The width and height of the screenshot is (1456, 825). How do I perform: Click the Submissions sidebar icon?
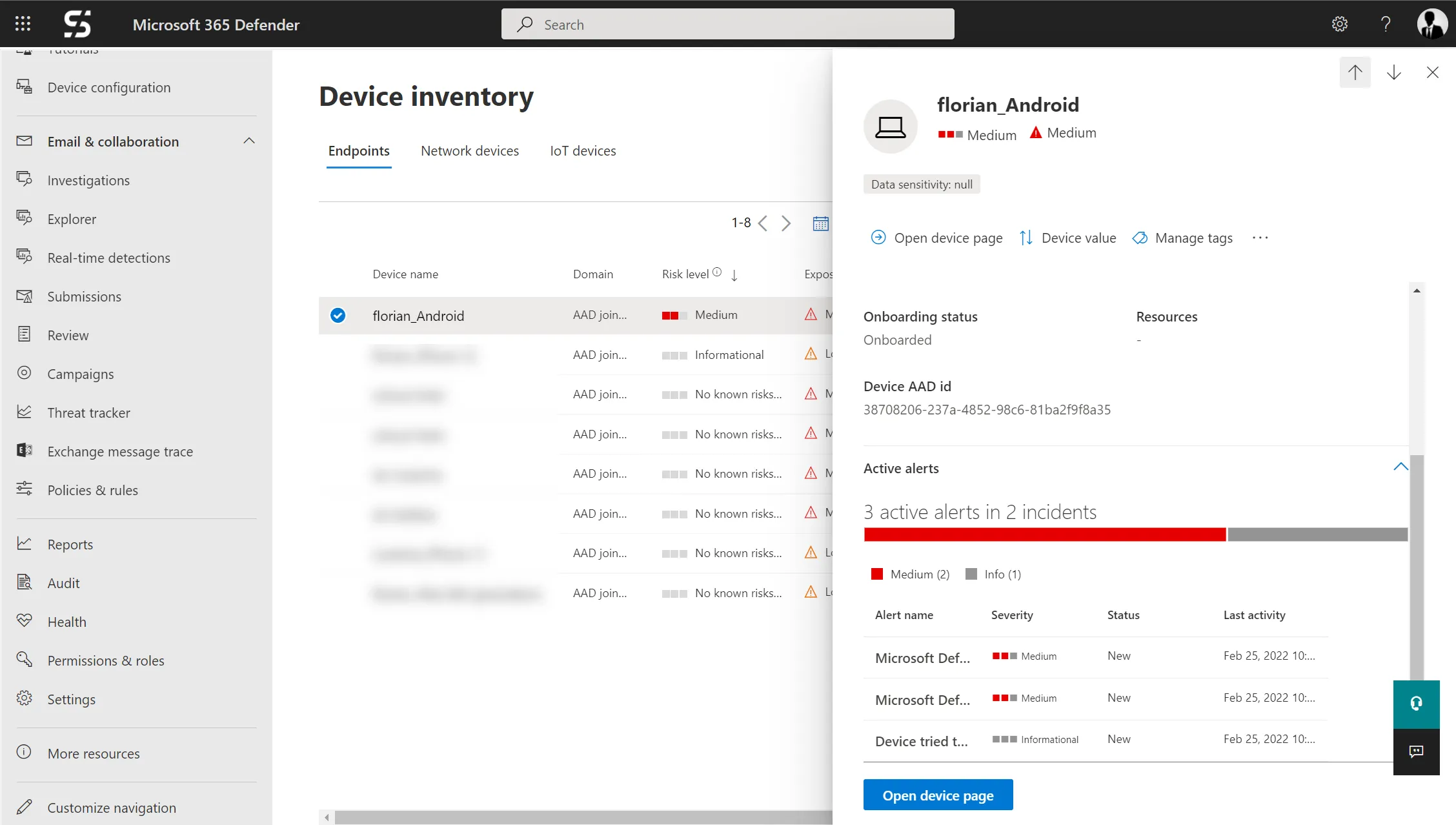[x=25, y=296]
